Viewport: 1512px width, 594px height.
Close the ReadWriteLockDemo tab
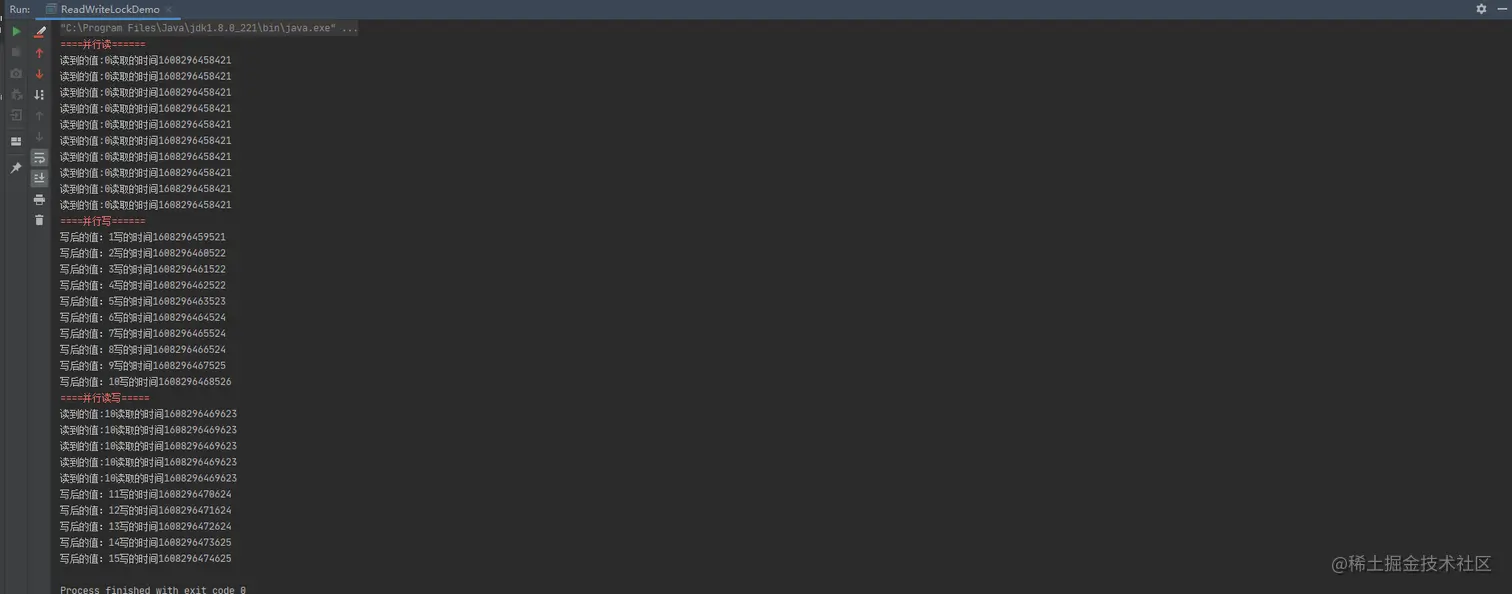(x=168, y=9)
